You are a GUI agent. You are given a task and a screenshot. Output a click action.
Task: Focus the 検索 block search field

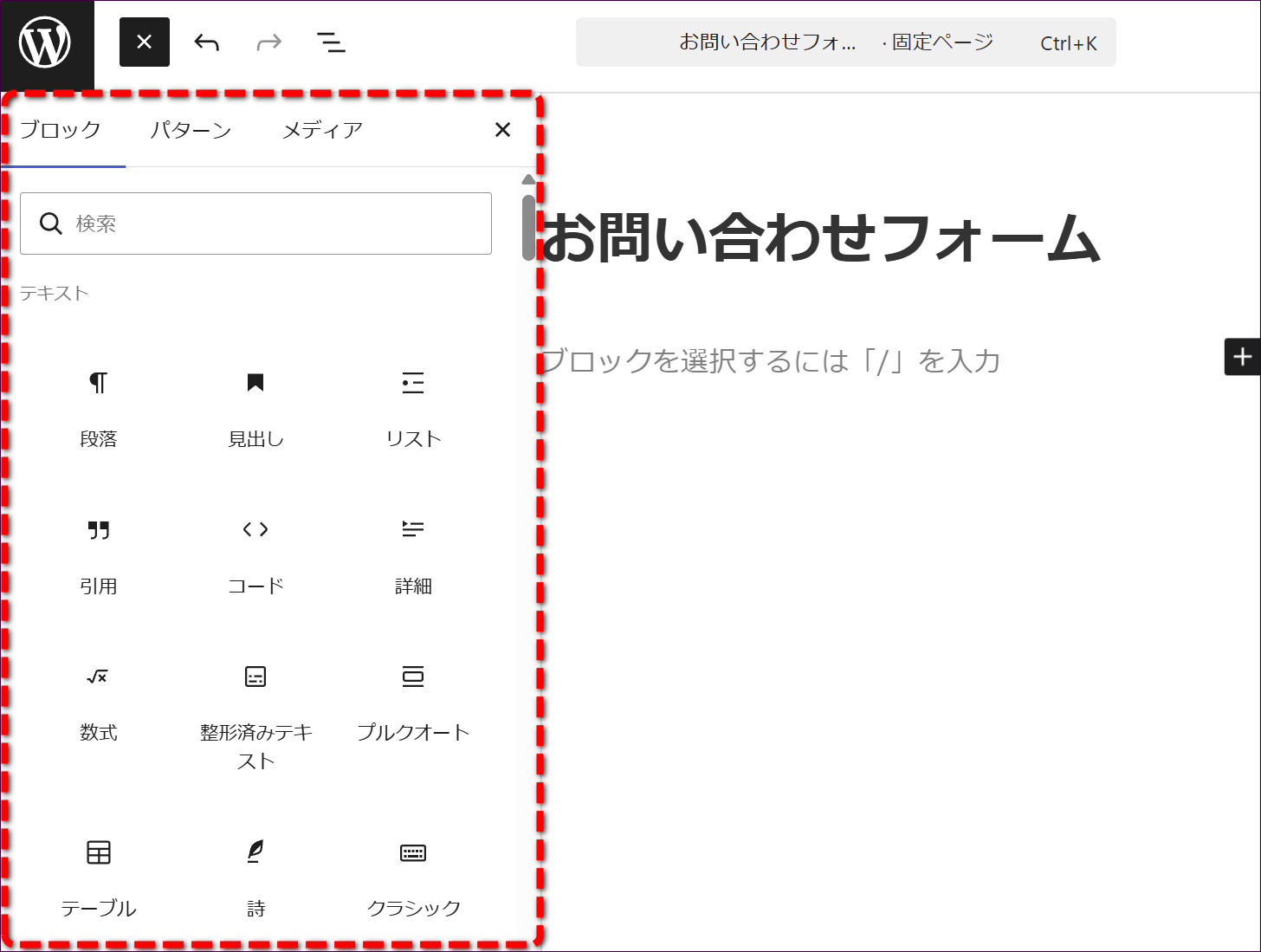256,223
